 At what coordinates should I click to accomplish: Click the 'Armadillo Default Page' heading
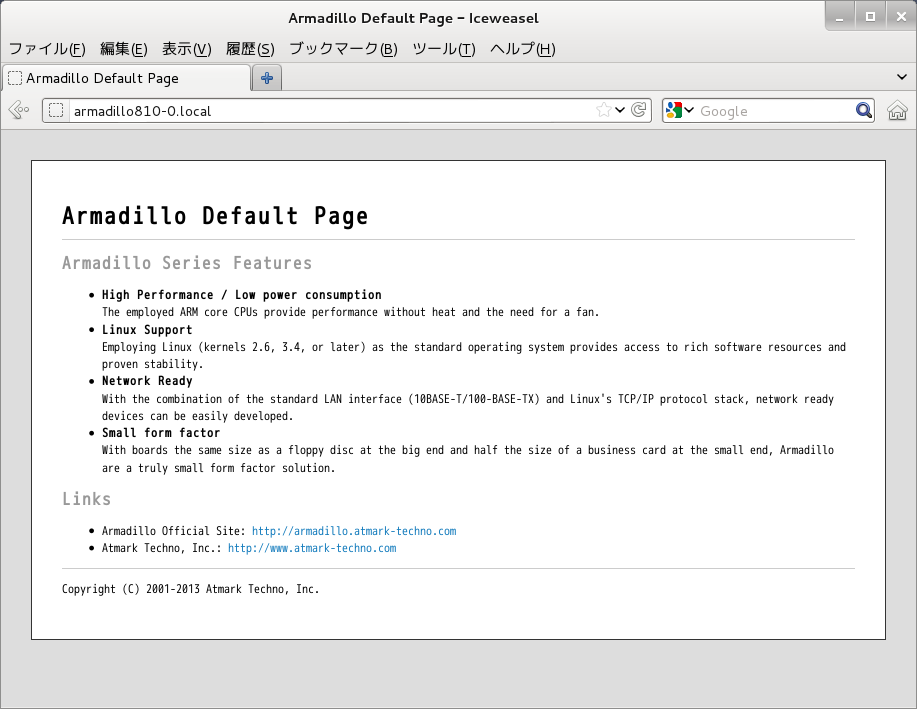click(x=215, y=216)
